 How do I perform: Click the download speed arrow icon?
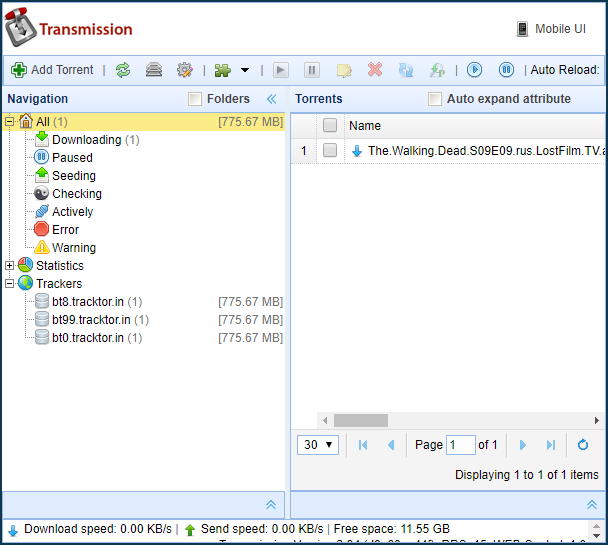point(13,530)
